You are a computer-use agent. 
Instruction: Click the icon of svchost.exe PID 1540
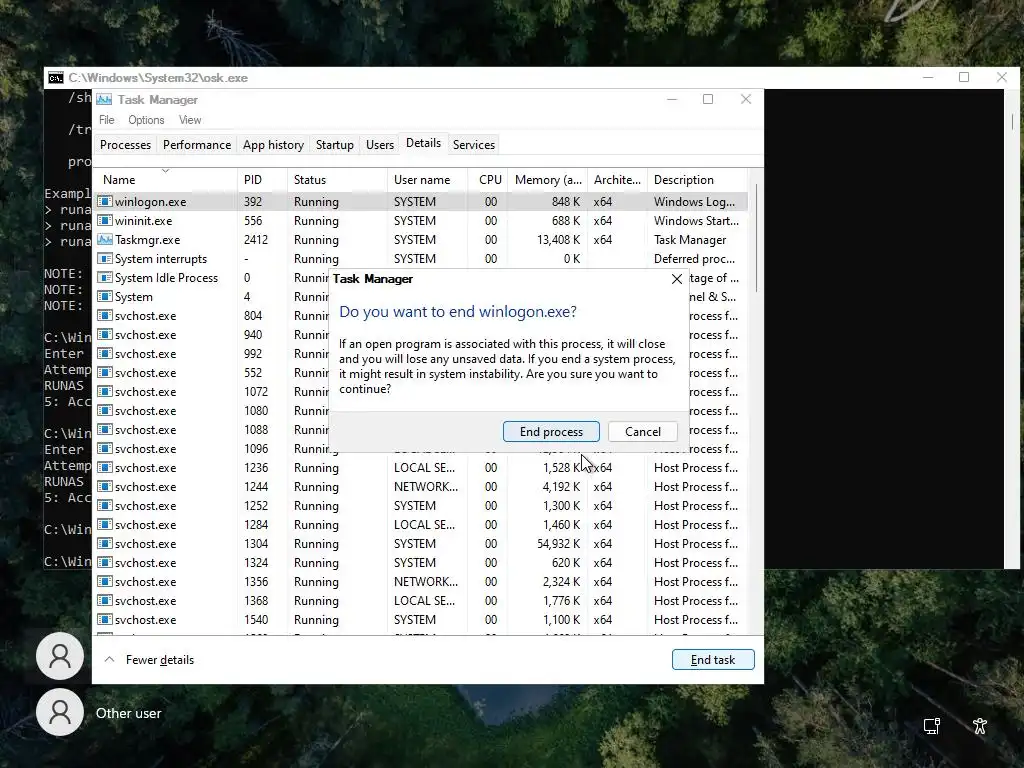point(104,619)
